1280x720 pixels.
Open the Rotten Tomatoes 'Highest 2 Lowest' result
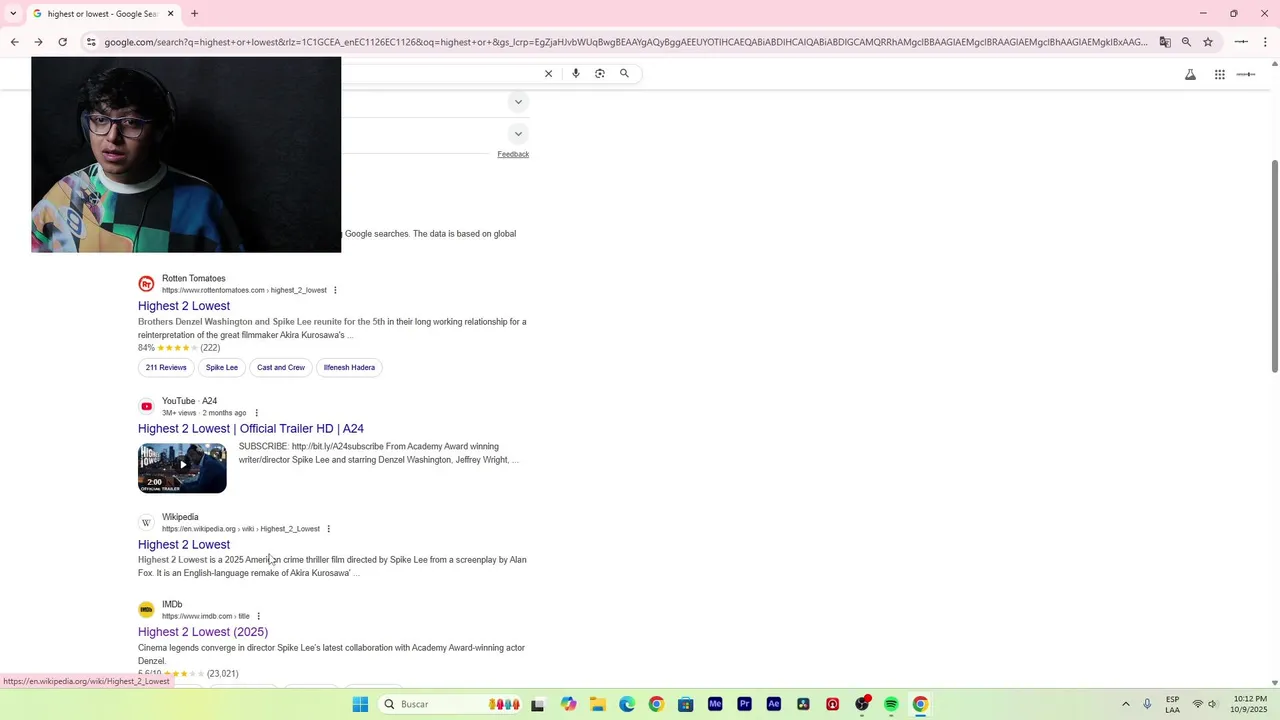click(184, 306)
